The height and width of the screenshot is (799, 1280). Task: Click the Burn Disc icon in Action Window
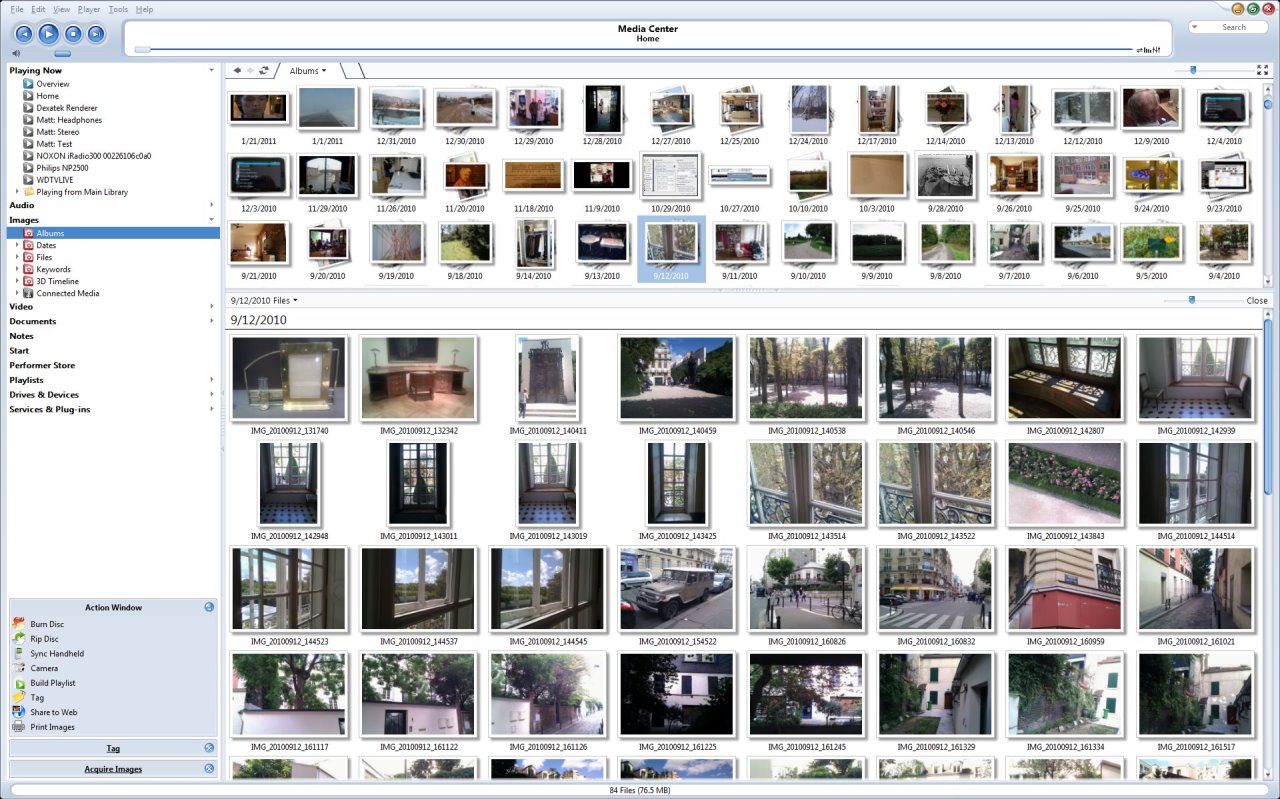pyautogui.click(x=18, y=624)
